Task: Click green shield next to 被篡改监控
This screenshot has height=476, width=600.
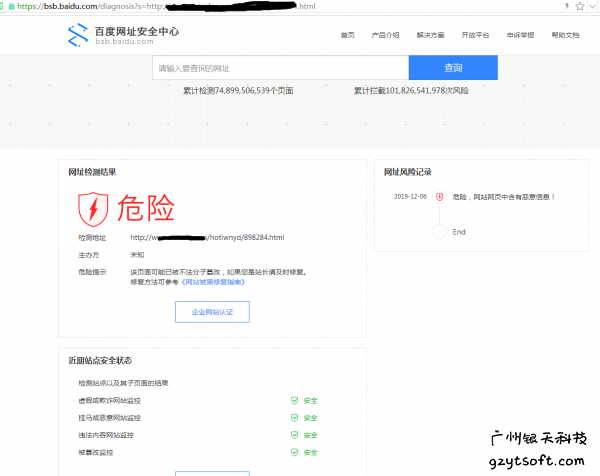Action: [x=294, y=452]
